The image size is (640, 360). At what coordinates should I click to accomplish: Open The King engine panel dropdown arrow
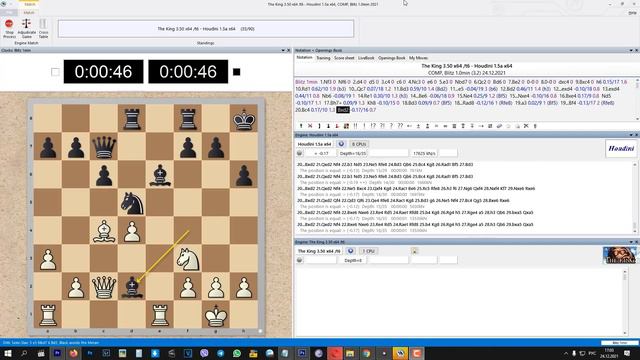coord(631,242)
